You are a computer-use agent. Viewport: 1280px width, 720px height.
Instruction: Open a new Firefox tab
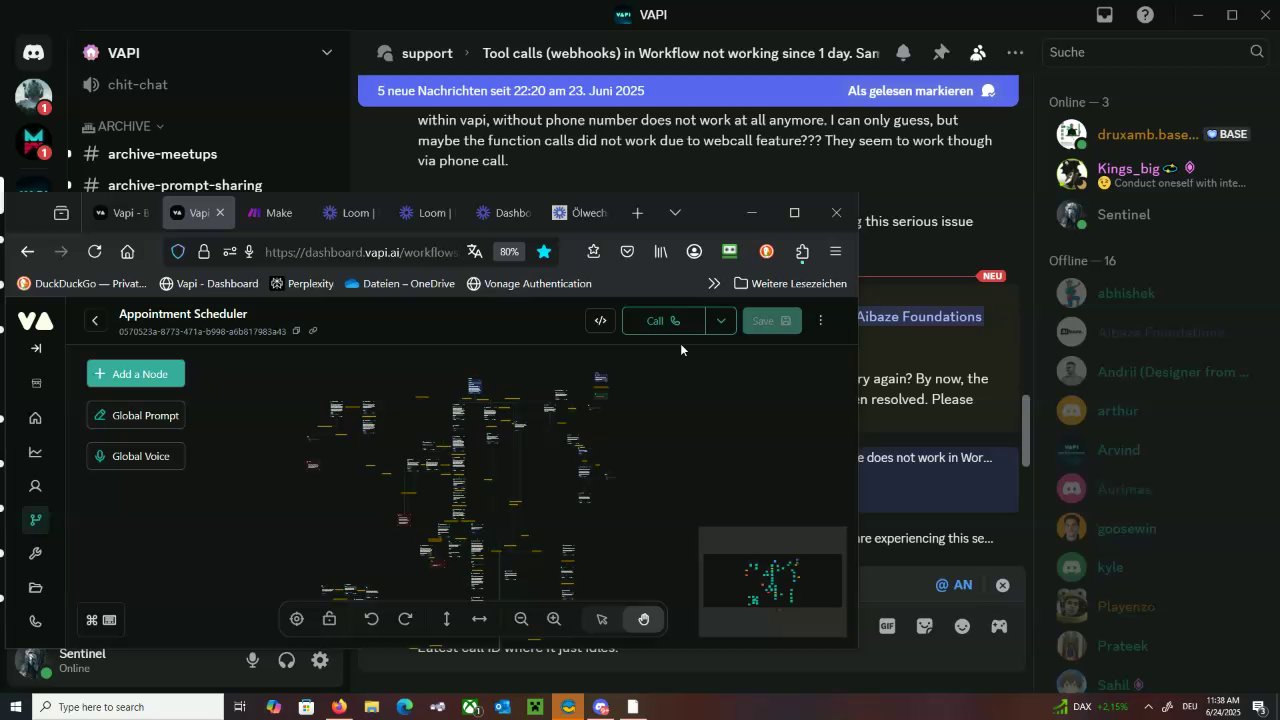point(637,213)
